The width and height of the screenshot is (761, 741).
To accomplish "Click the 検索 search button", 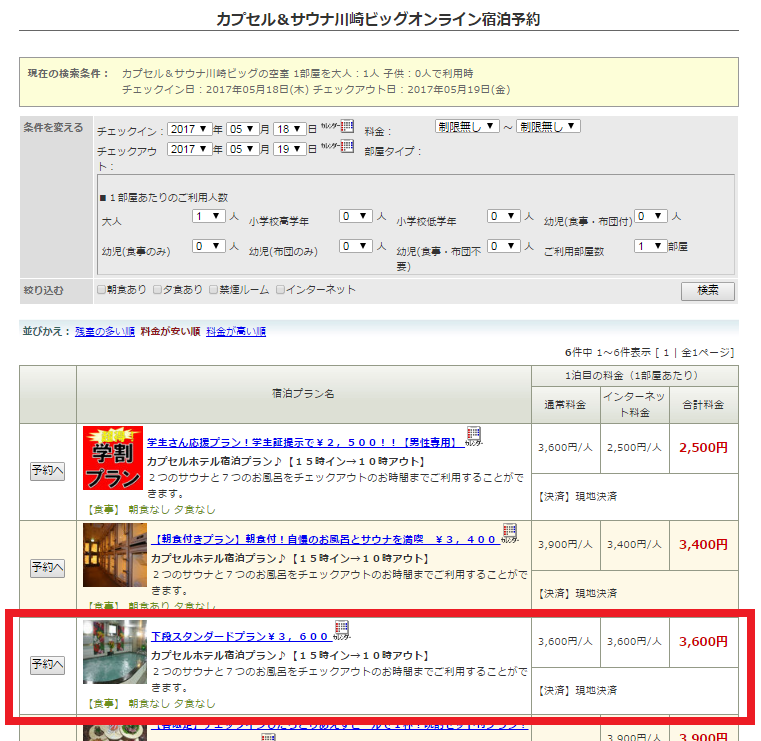I will click(x=708, y=291).
